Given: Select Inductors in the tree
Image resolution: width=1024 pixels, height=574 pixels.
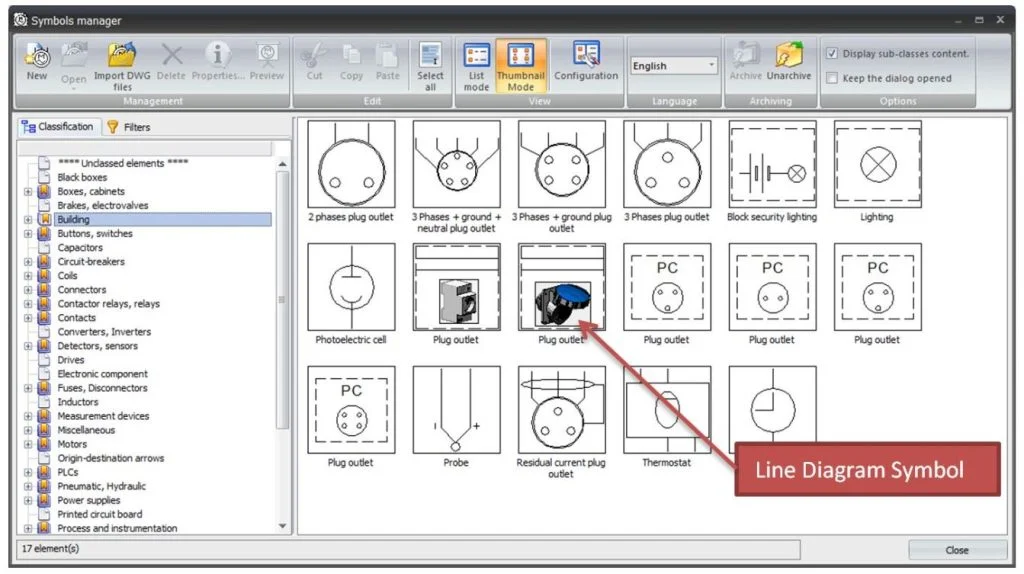Looking at the screenshot, I should coord(78,402).
